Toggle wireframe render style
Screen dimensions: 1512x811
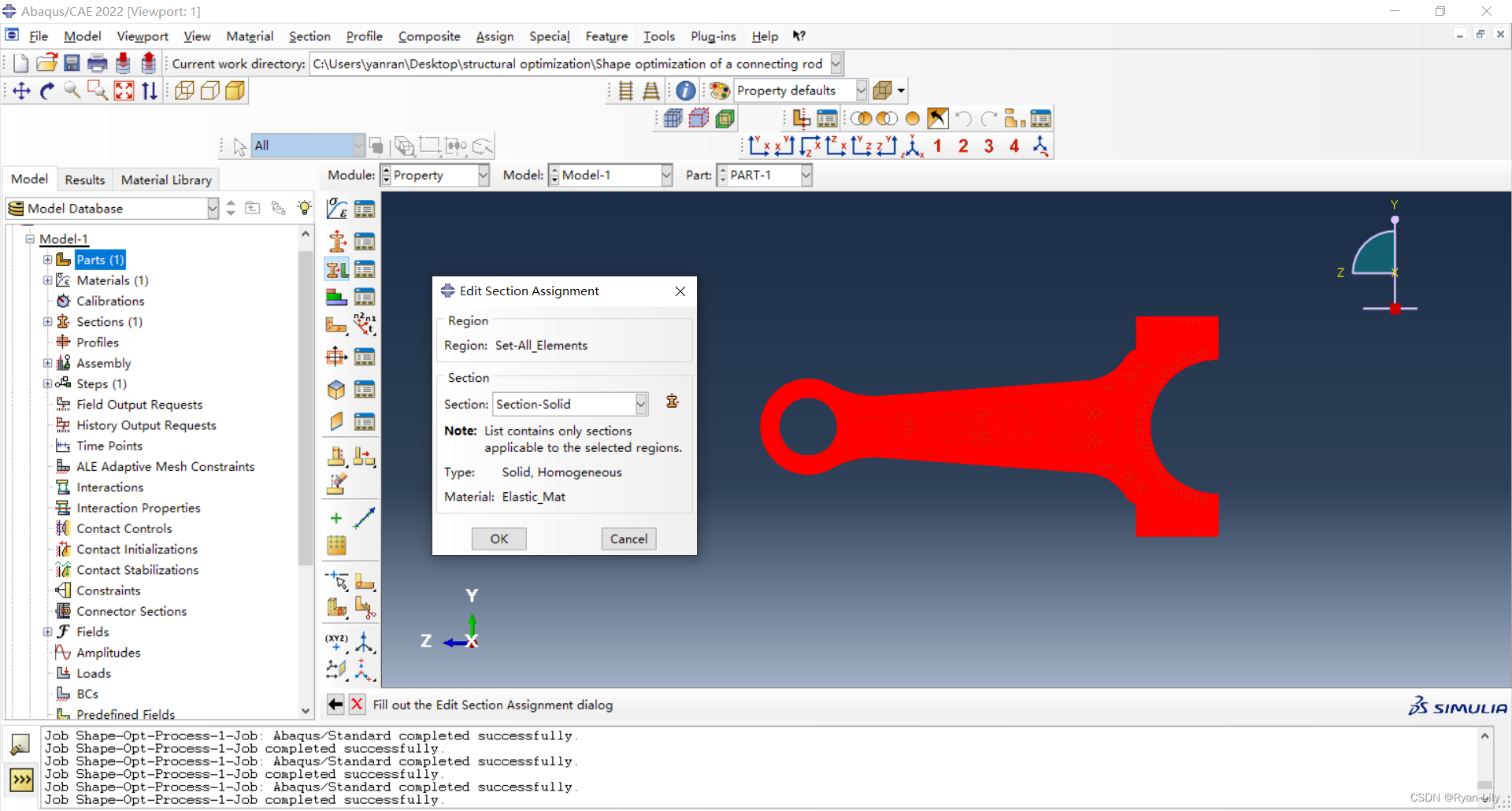184,91
